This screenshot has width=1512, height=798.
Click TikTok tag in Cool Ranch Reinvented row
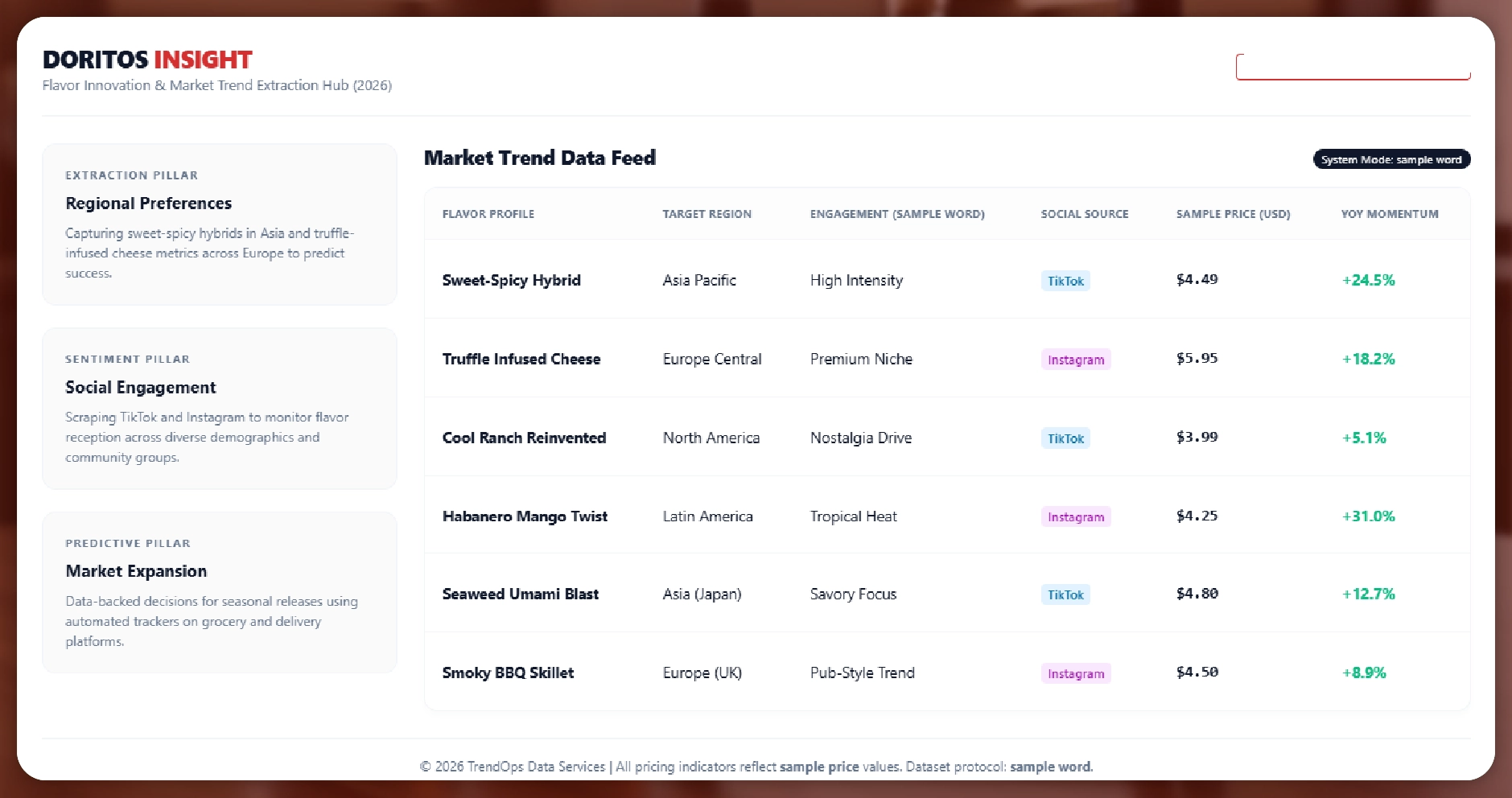pos(1065,438)
